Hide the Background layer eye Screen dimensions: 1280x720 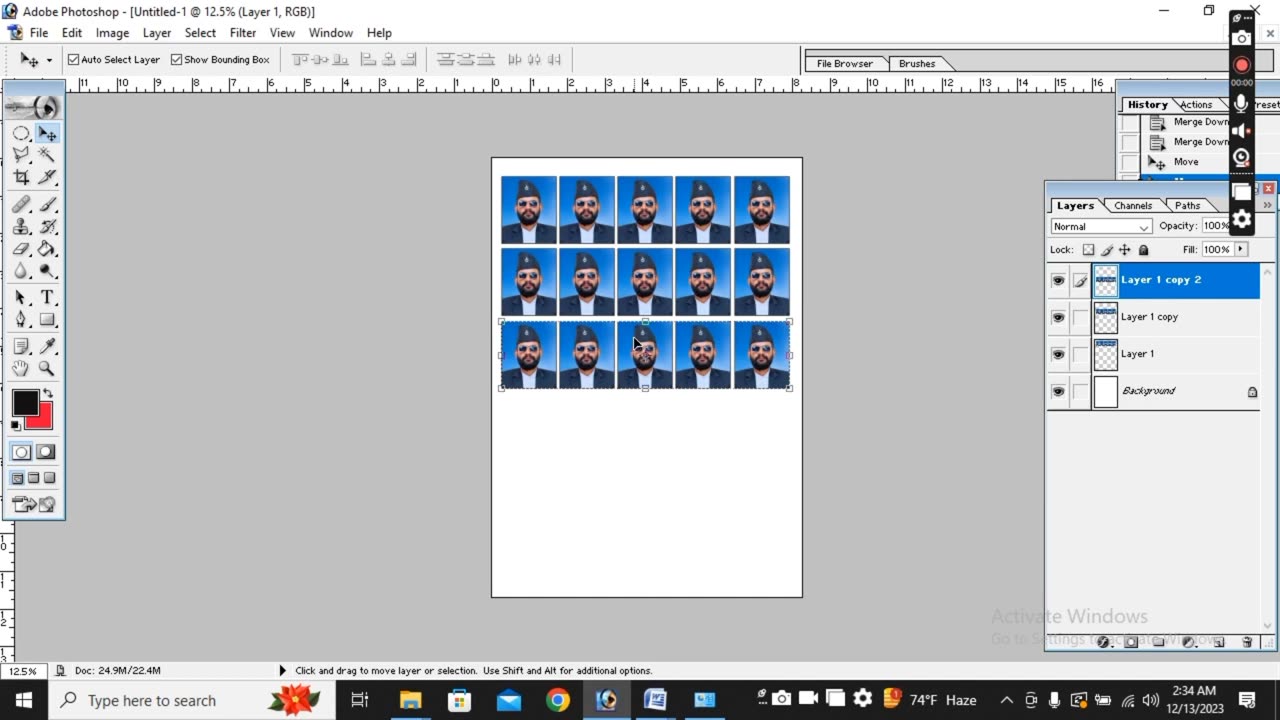pyautogui.click(x=1058, y=392)
